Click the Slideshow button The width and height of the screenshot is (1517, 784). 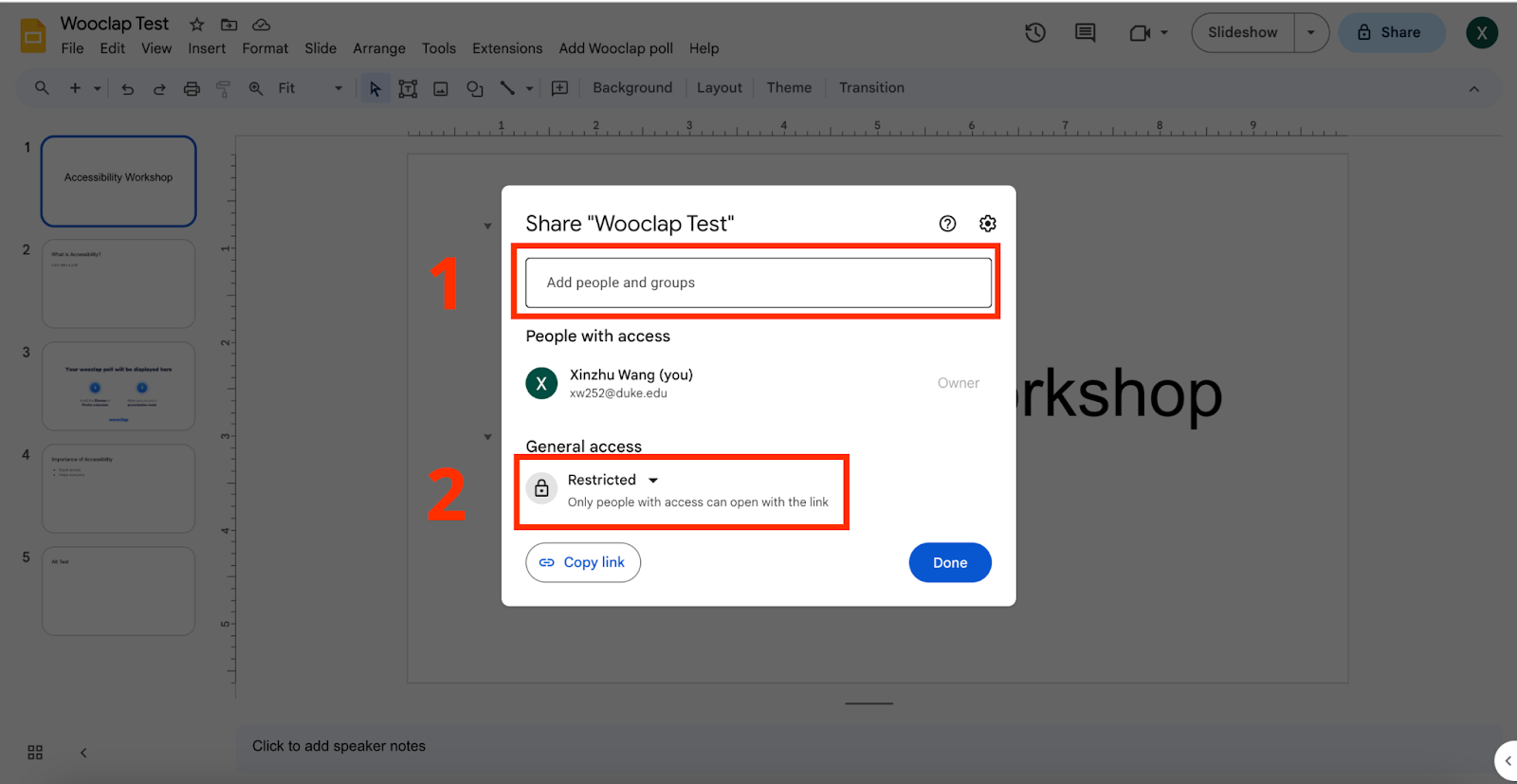1243,32
